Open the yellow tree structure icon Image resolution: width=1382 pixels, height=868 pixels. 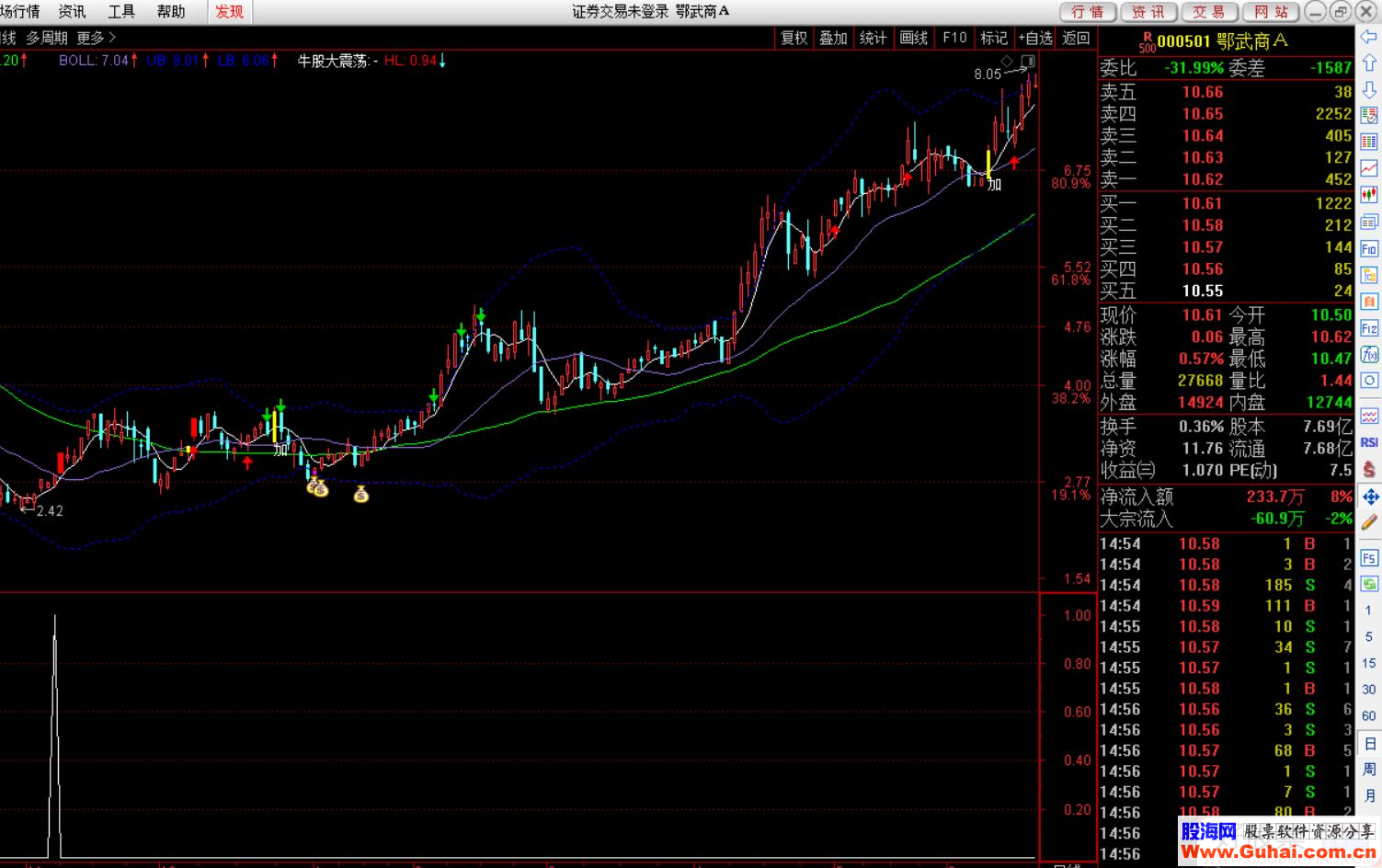(x=1369, y=275)
